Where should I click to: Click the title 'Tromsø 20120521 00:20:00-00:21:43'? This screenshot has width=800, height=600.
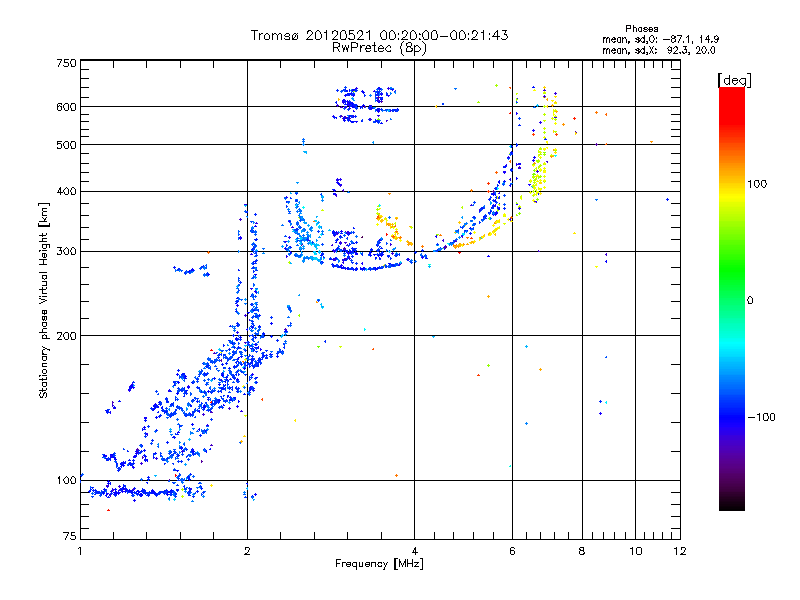pos(379,35)
